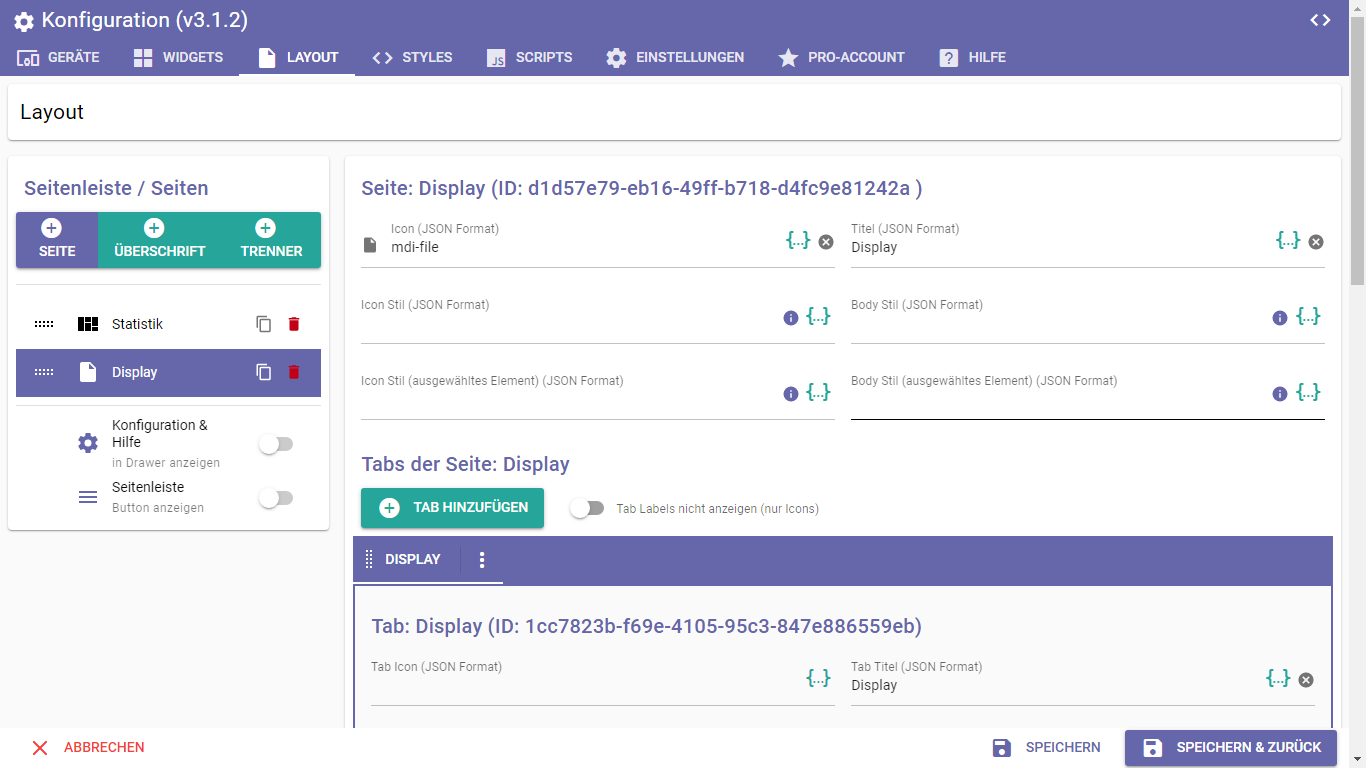Open JSON editor for Body Stil ausgewähltes Element

click(1308, 392)
